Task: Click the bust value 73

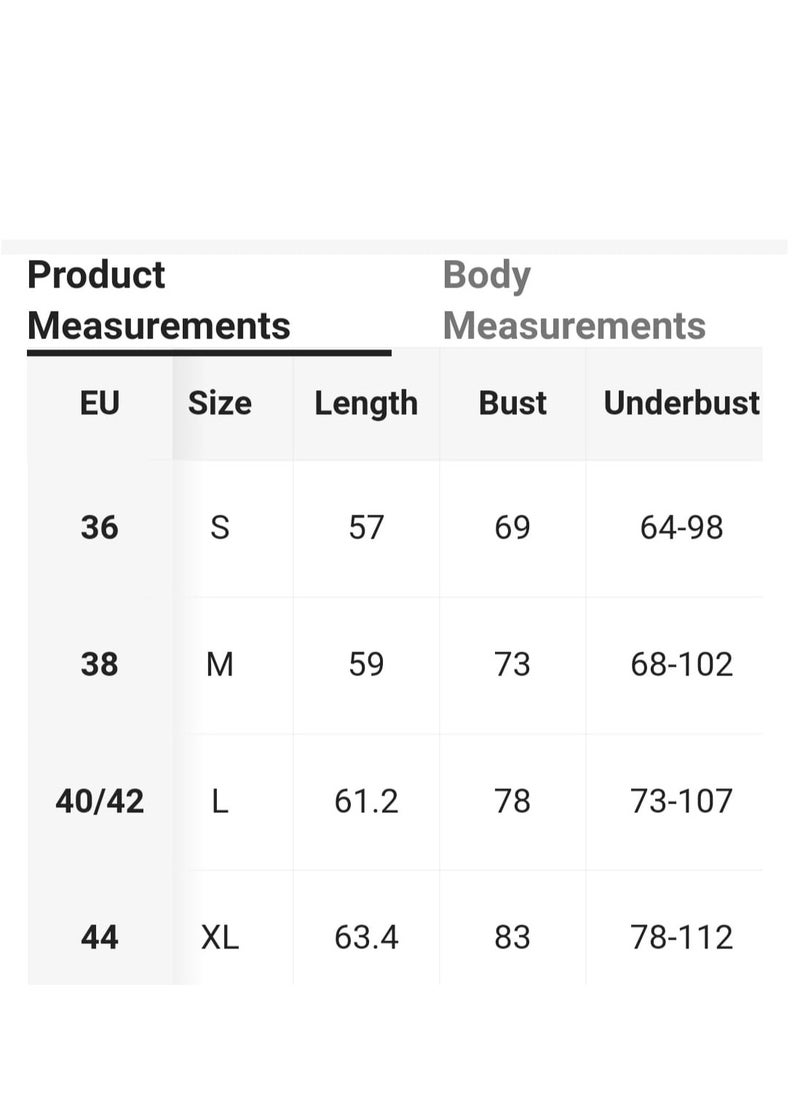Action: (x=512, y=664)
